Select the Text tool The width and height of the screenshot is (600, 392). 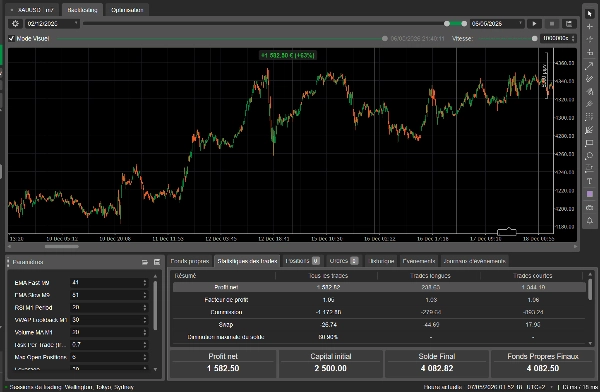(x=589, y=181)
